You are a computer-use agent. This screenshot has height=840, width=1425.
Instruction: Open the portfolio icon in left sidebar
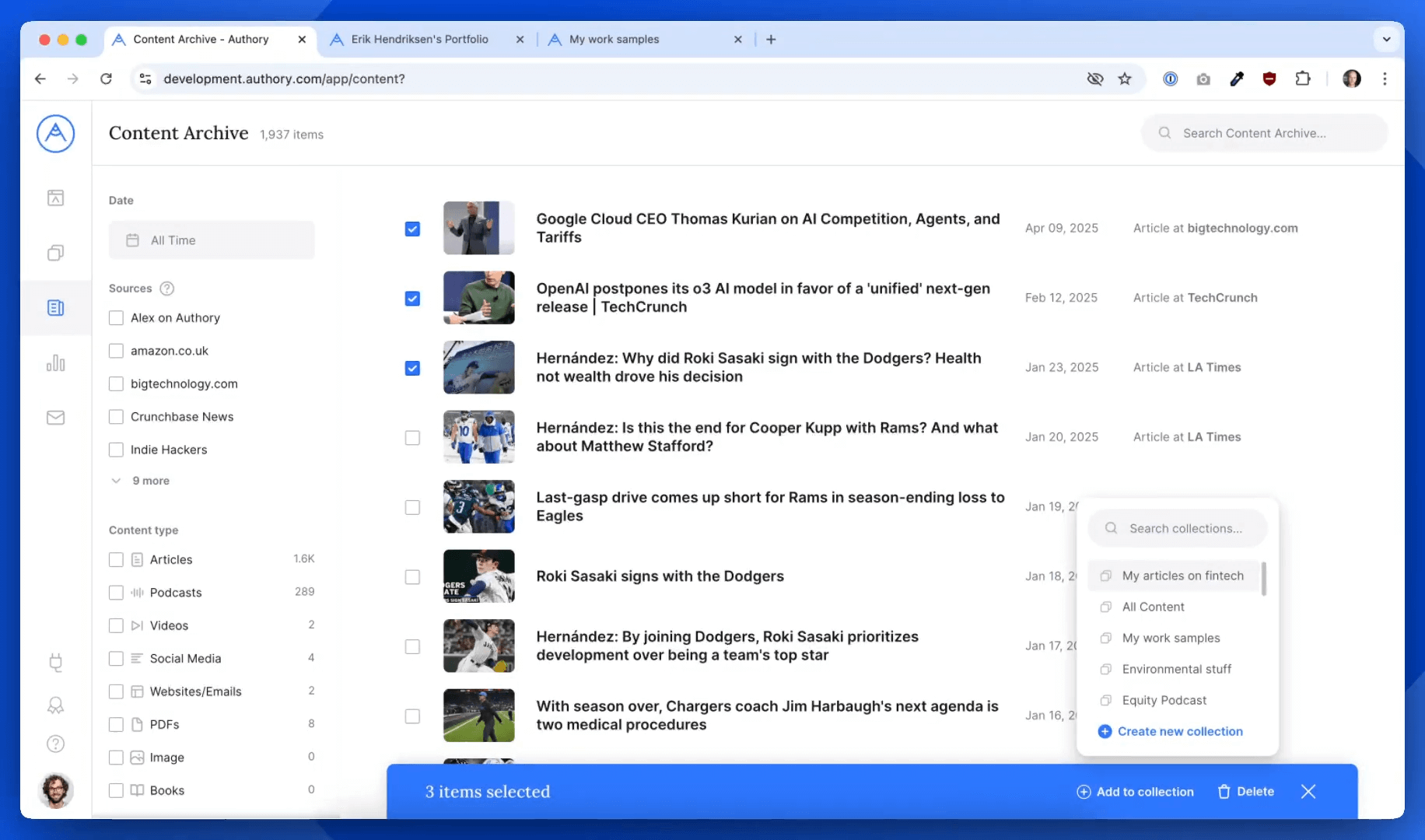pos(55,198)
